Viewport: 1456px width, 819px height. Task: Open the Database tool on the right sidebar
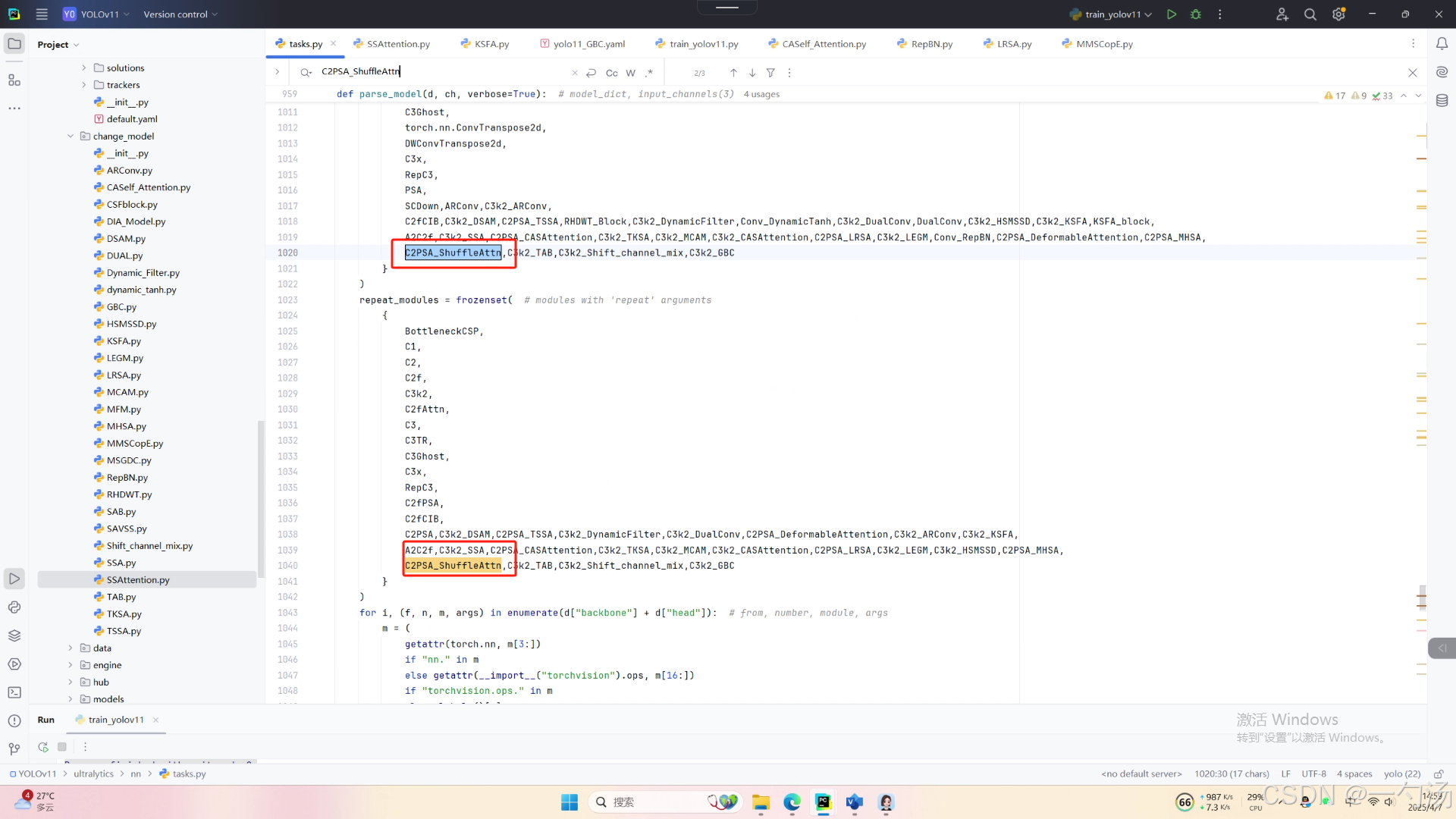pos(1442,100)
